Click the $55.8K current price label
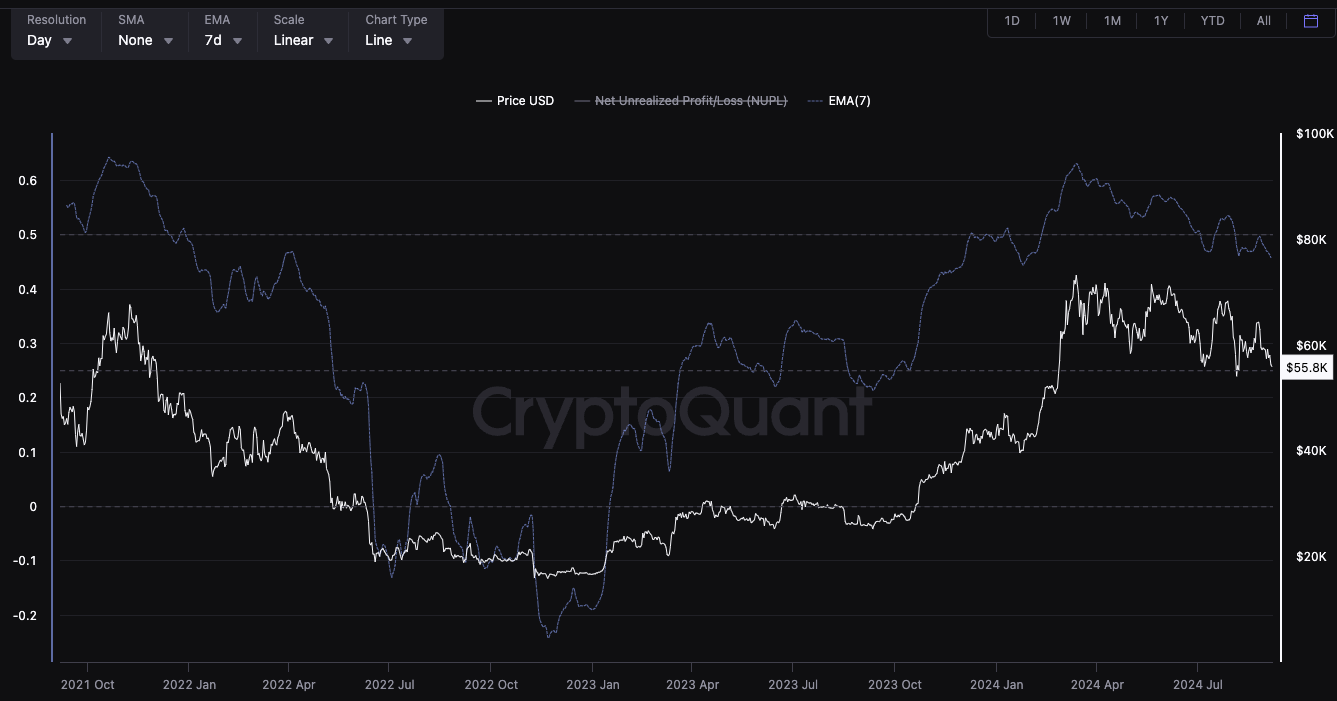The image size is (1337, 701). (1307, 368)
